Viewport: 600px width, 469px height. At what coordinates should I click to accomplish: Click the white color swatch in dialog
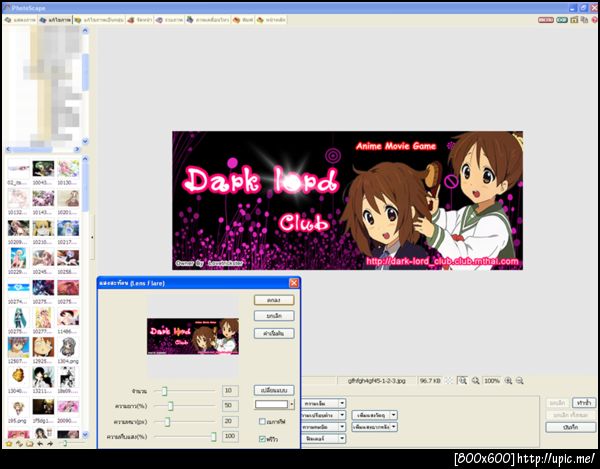[271, 404]
